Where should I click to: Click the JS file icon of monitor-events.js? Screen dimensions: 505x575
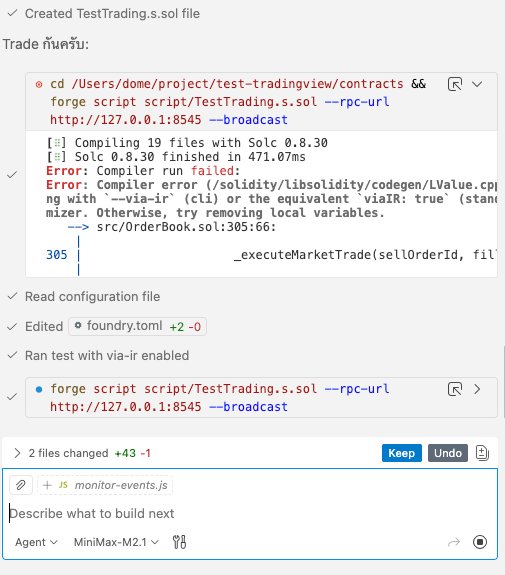coord(63,485)
